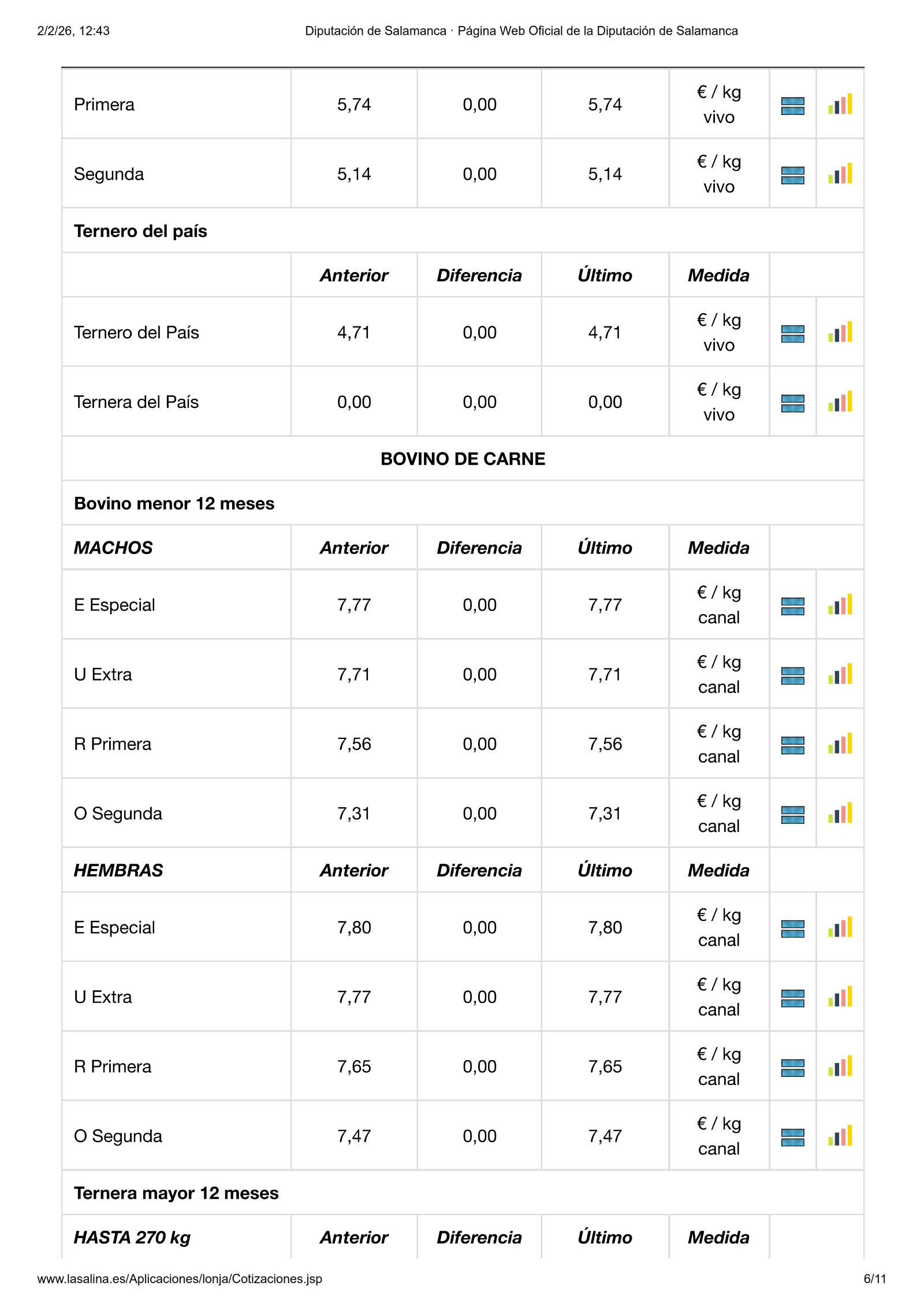Open bar chart for Ternera del País row
Image resolution: width=924 pixels, height=1308 pixels.
[x=840, y=402]
